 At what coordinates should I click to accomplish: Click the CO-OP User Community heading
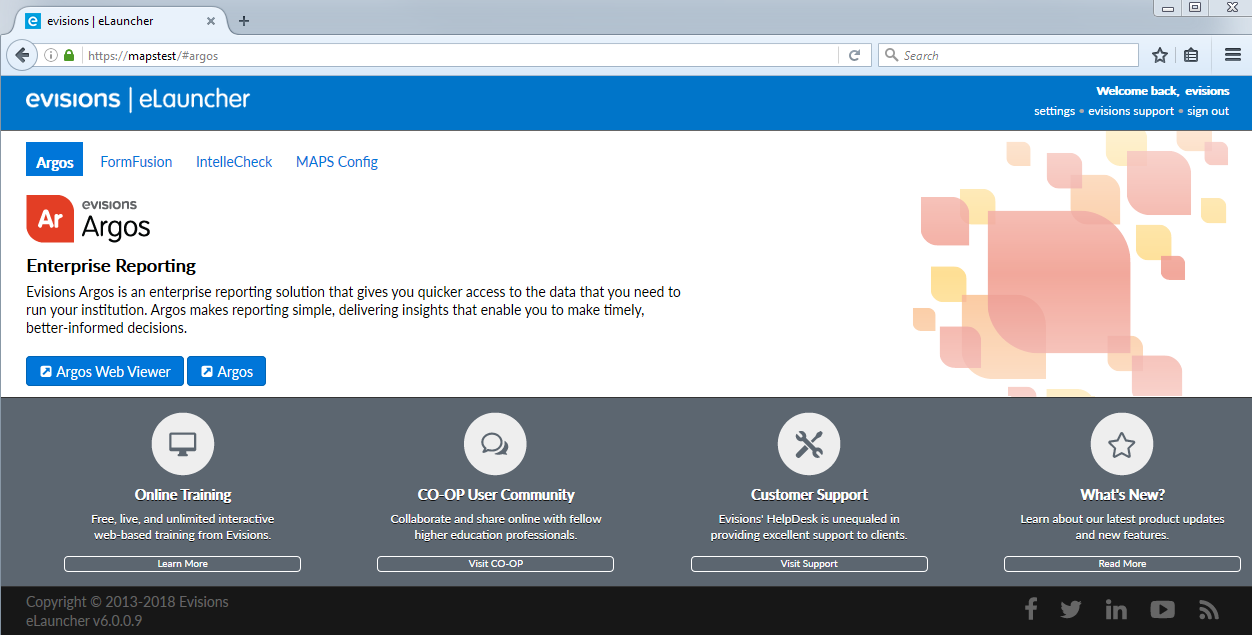tap(496, 495)
